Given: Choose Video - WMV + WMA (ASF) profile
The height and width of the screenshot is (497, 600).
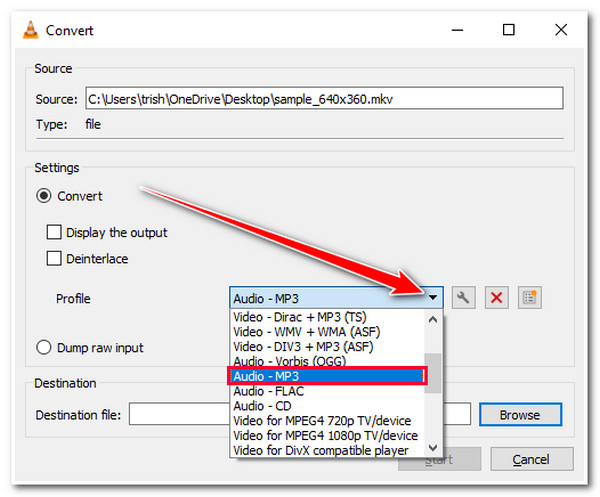Looking at the screenshot, I should [327, 332].
